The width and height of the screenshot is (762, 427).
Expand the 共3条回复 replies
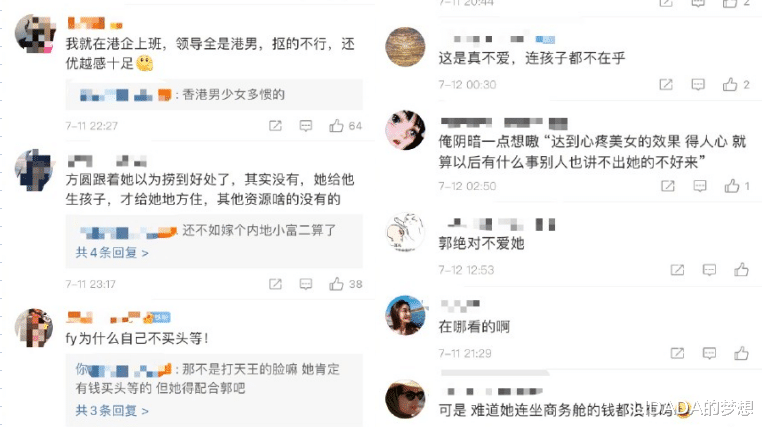pos(112,410)
